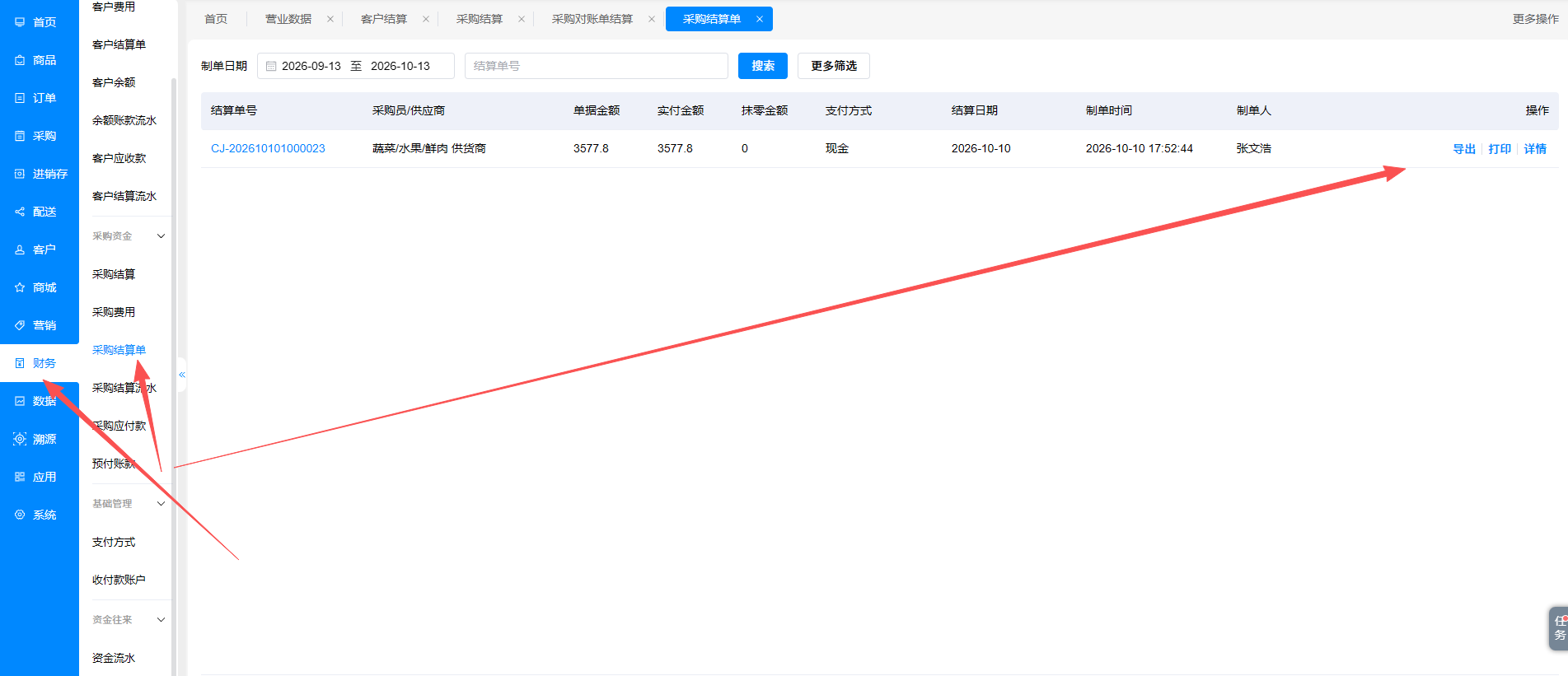Collapse the 资金往来 menu group
Screen dimensions: 1568x676
161,620
